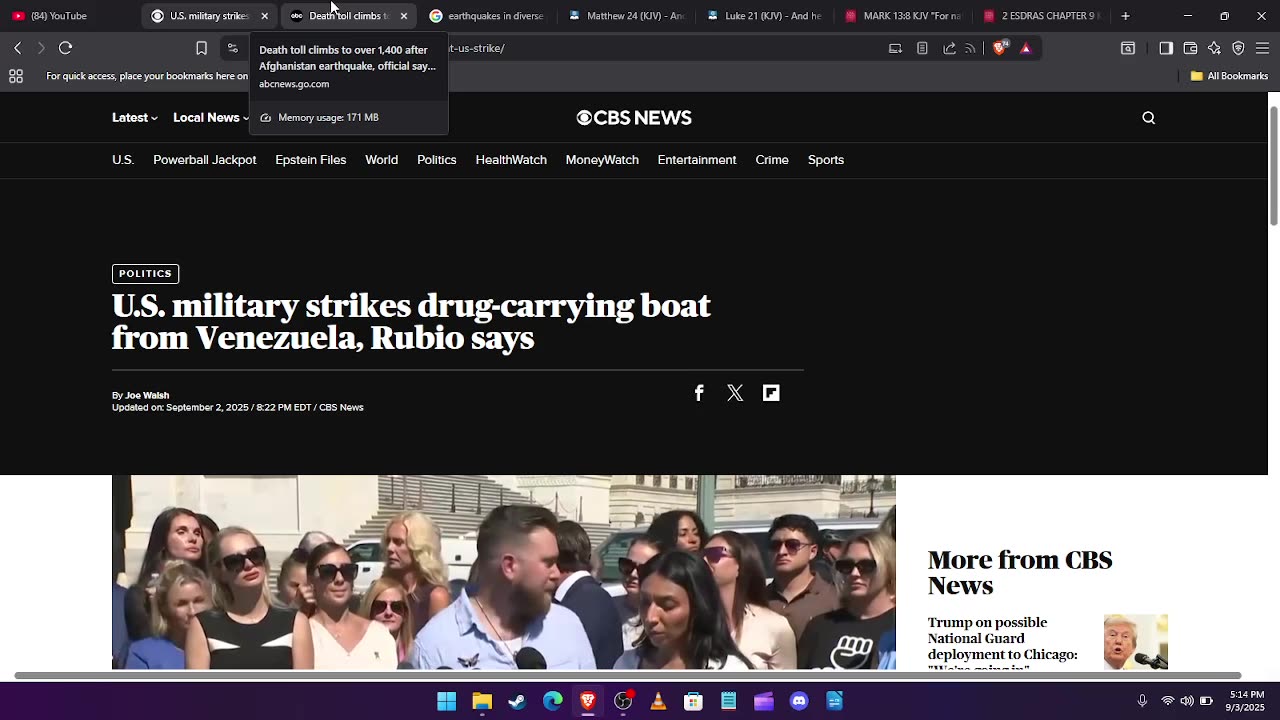
Task: Toggle the browser sidebar panel icon
Action: [1166, 48]
